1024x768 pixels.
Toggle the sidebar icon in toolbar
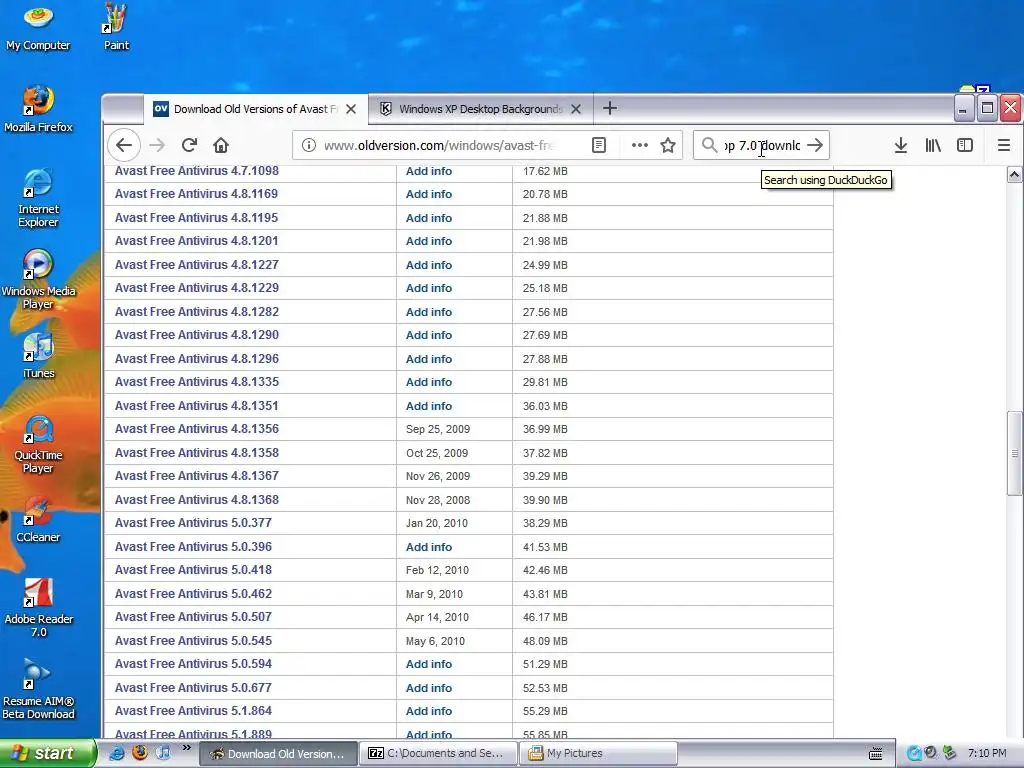pos(965,145)
